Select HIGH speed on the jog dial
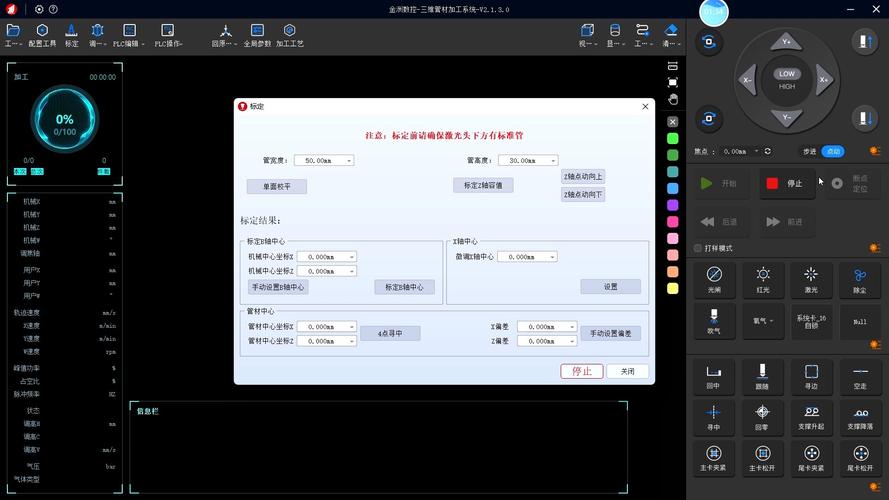 pos(786,87)
